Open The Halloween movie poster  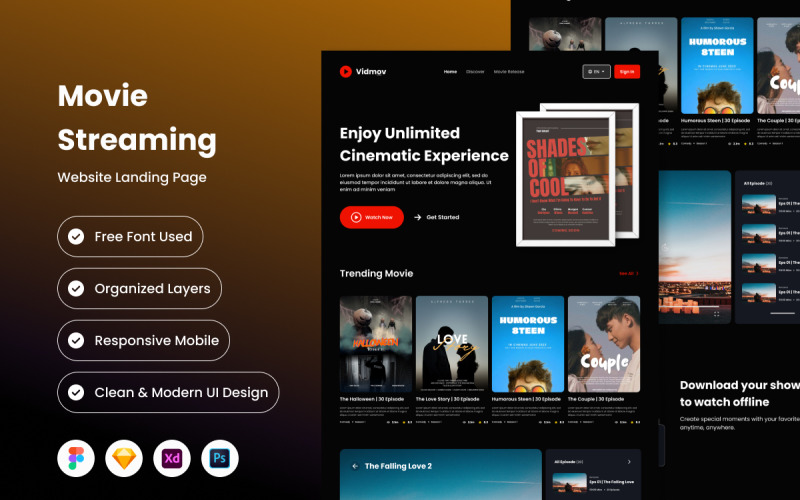[x=375, y=343]
